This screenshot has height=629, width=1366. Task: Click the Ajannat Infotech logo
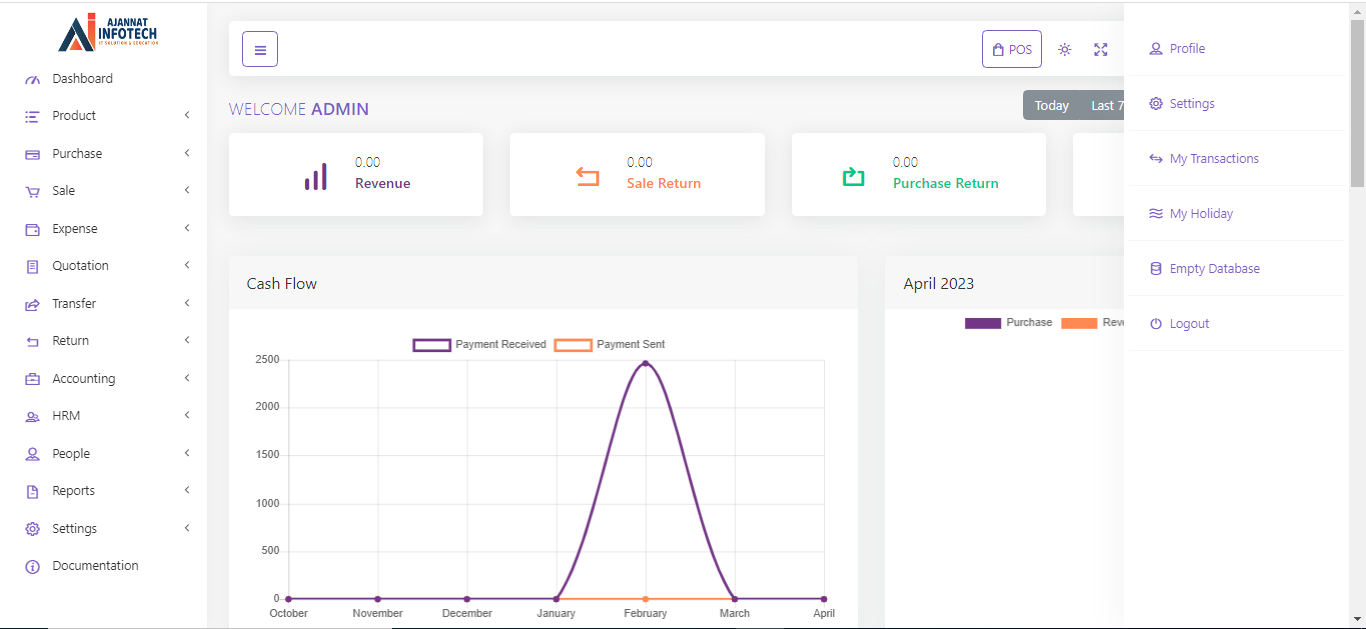tap(108, 33)
